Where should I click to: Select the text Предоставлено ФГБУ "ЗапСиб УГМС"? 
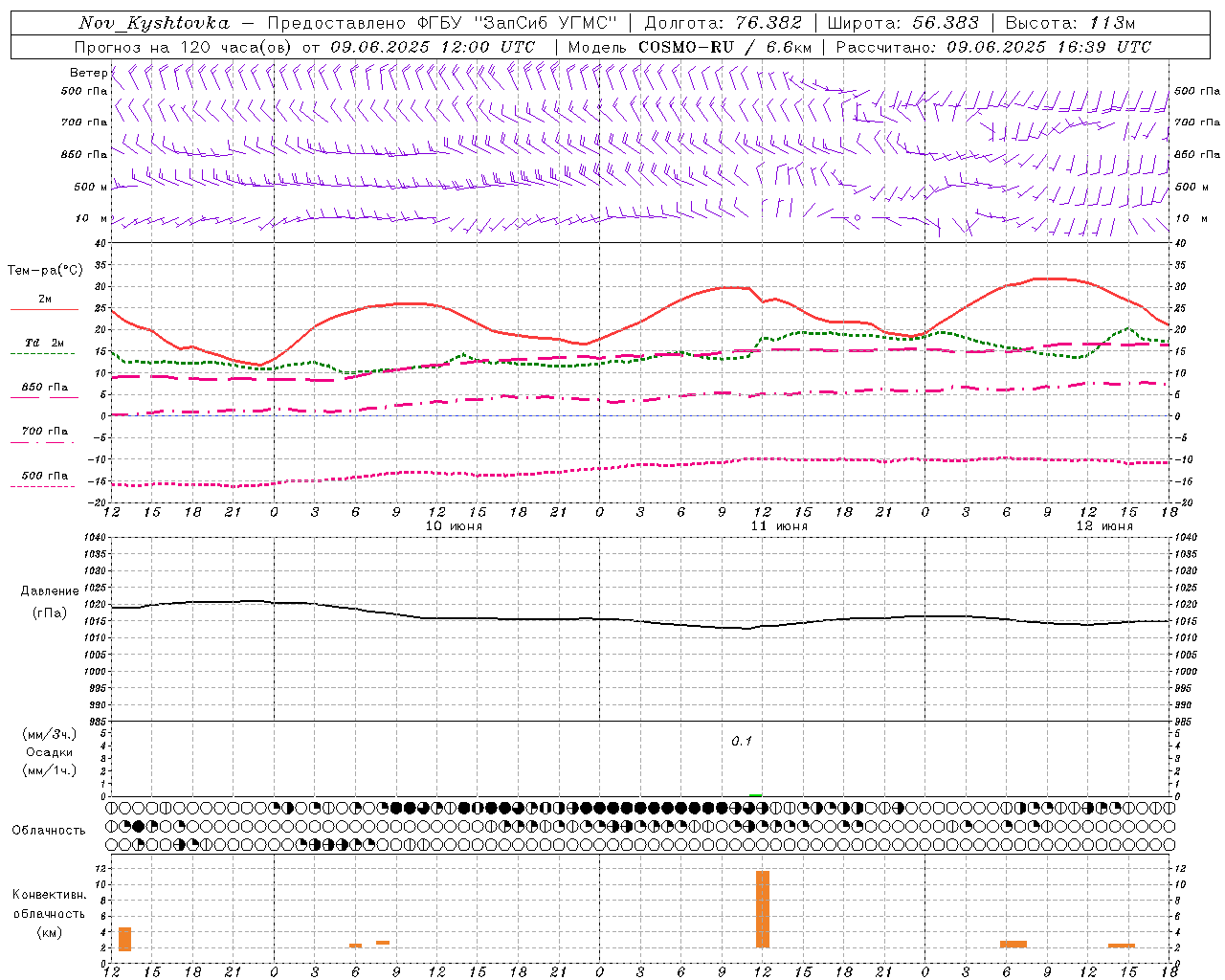click(x=442, y=23)
